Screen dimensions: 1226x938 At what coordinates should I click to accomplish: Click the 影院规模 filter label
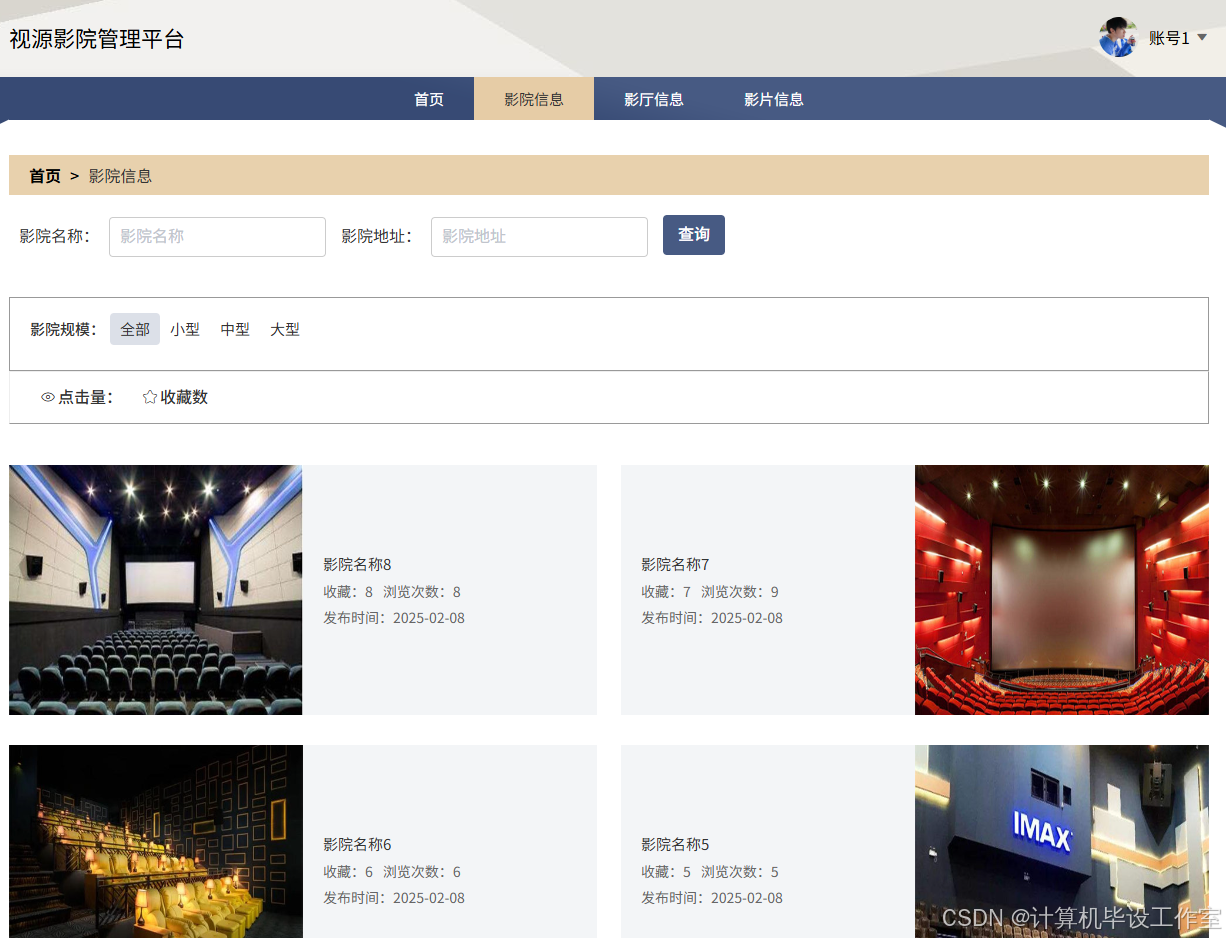point(63,329)
